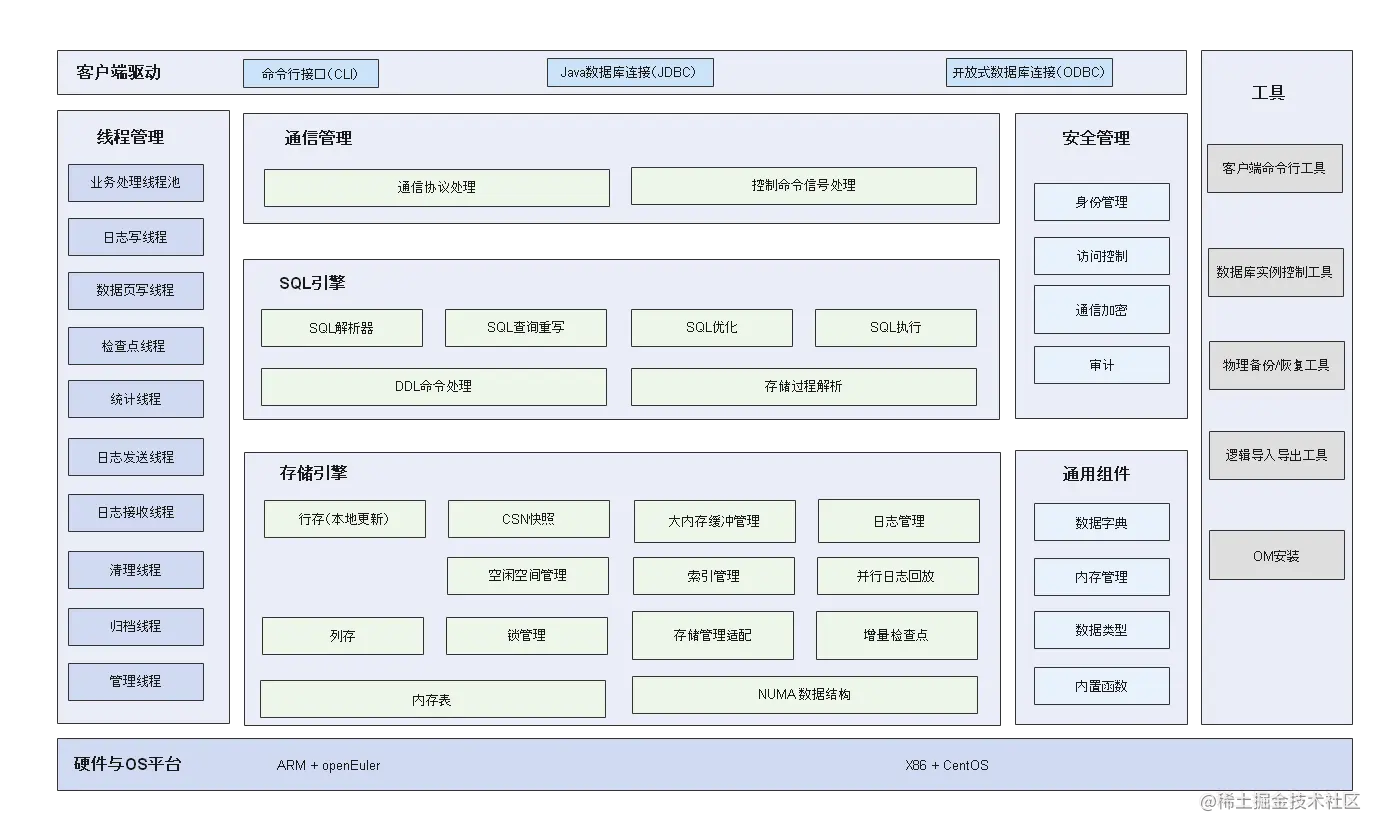The height and width of the screenshot is (835, 1384).
Task: Toggle the 审计 option in 安全管理
Action: click(x=1101, y=364)
